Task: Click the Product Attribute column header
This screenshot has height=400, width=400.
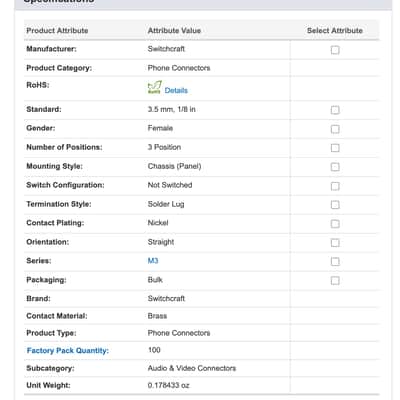Action: [57, 30]
